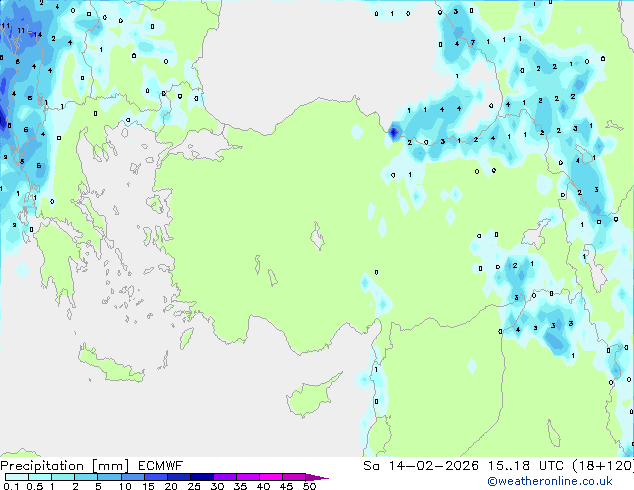This screenshot has height=490, width=634.
Task: Pick the 10–15 mm legend color swatch
Action: click(132, 477)
